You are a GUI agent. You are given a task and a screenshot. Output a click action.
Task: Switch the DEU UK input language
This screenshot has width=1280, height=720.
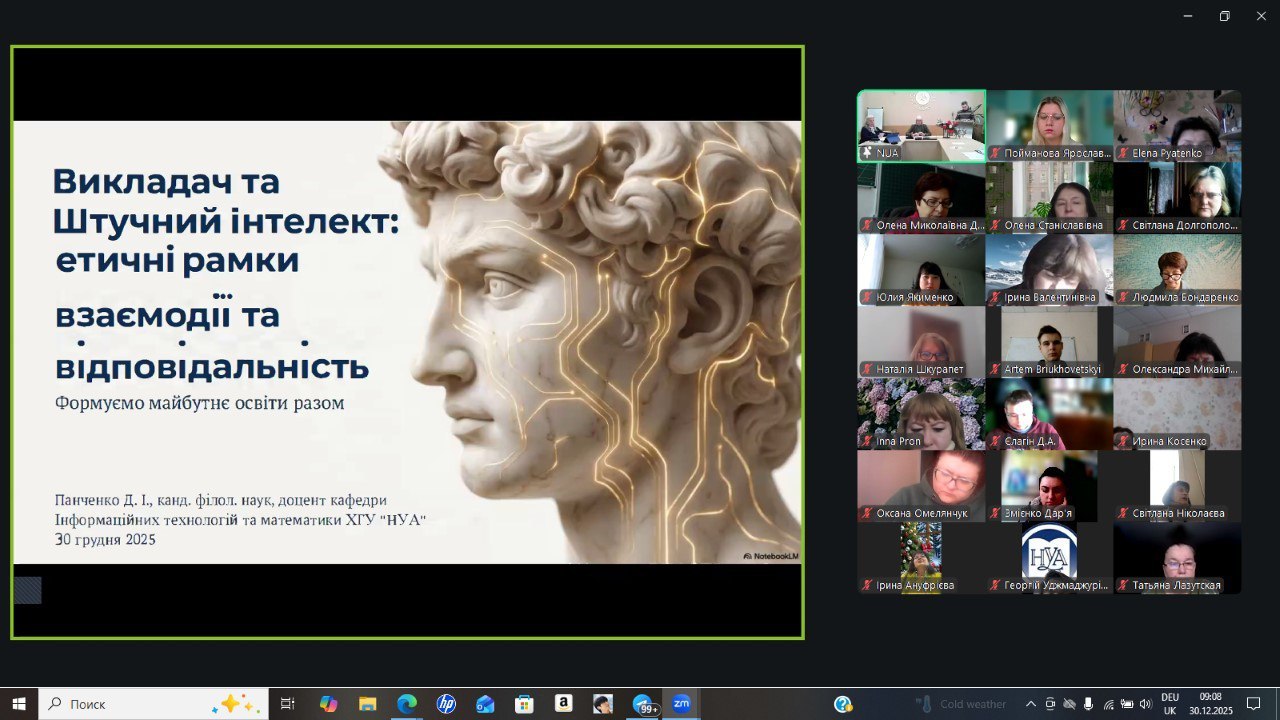(1169, 704)
